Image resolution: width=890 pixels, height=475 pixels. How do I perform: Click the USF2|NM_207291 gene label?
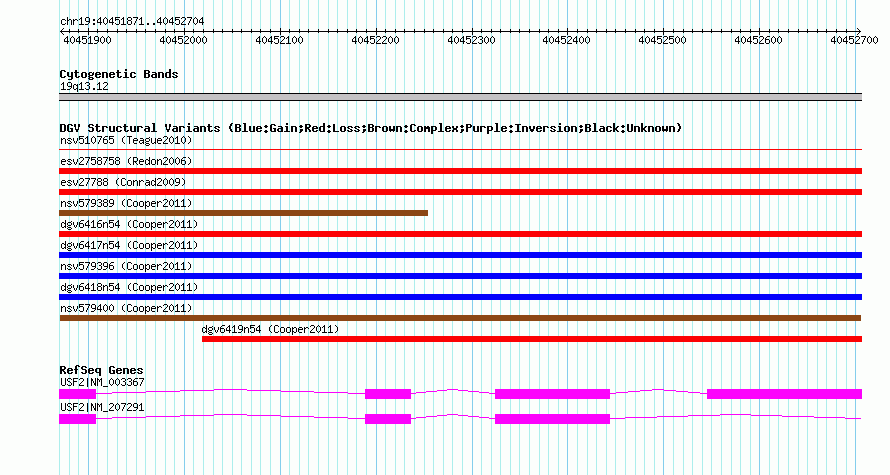(102, 407)
